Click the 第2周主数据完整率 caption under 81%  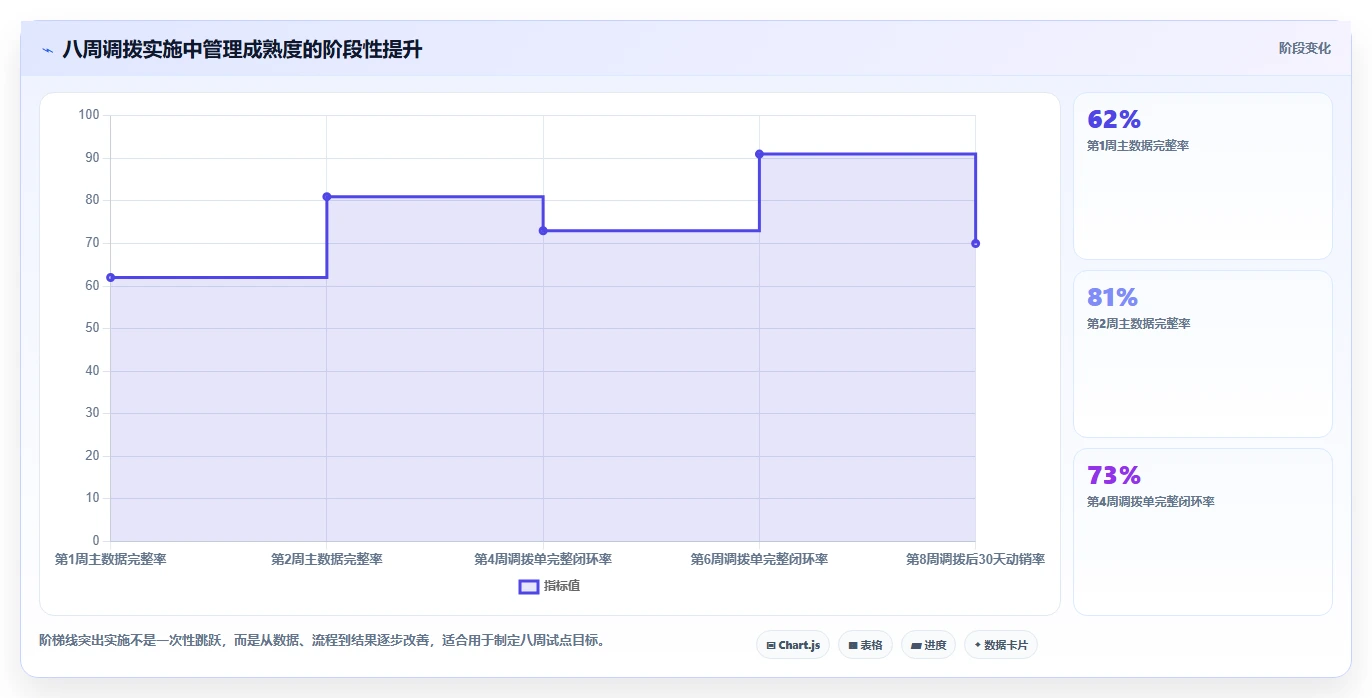tap(1138, 324)
